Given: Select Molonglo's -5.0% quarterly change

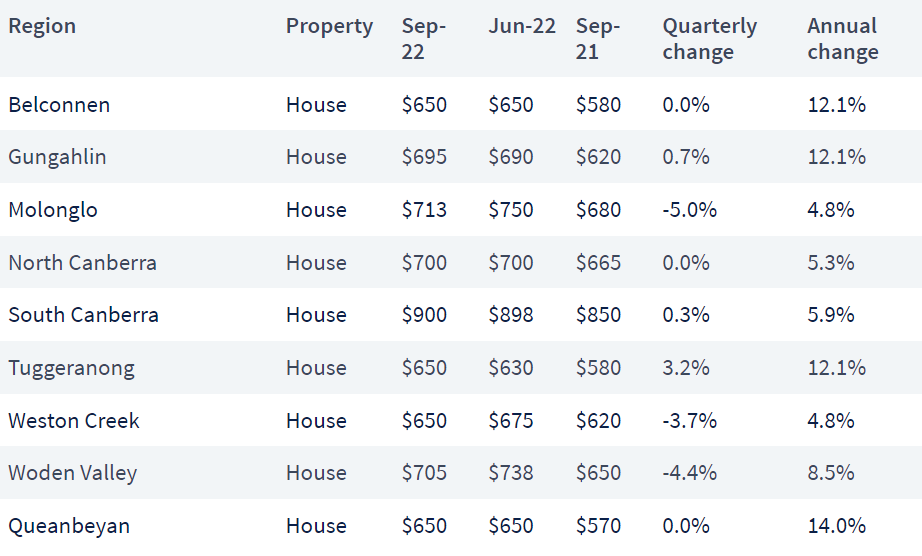Looking at the screenshot, I should coord(689,210).
